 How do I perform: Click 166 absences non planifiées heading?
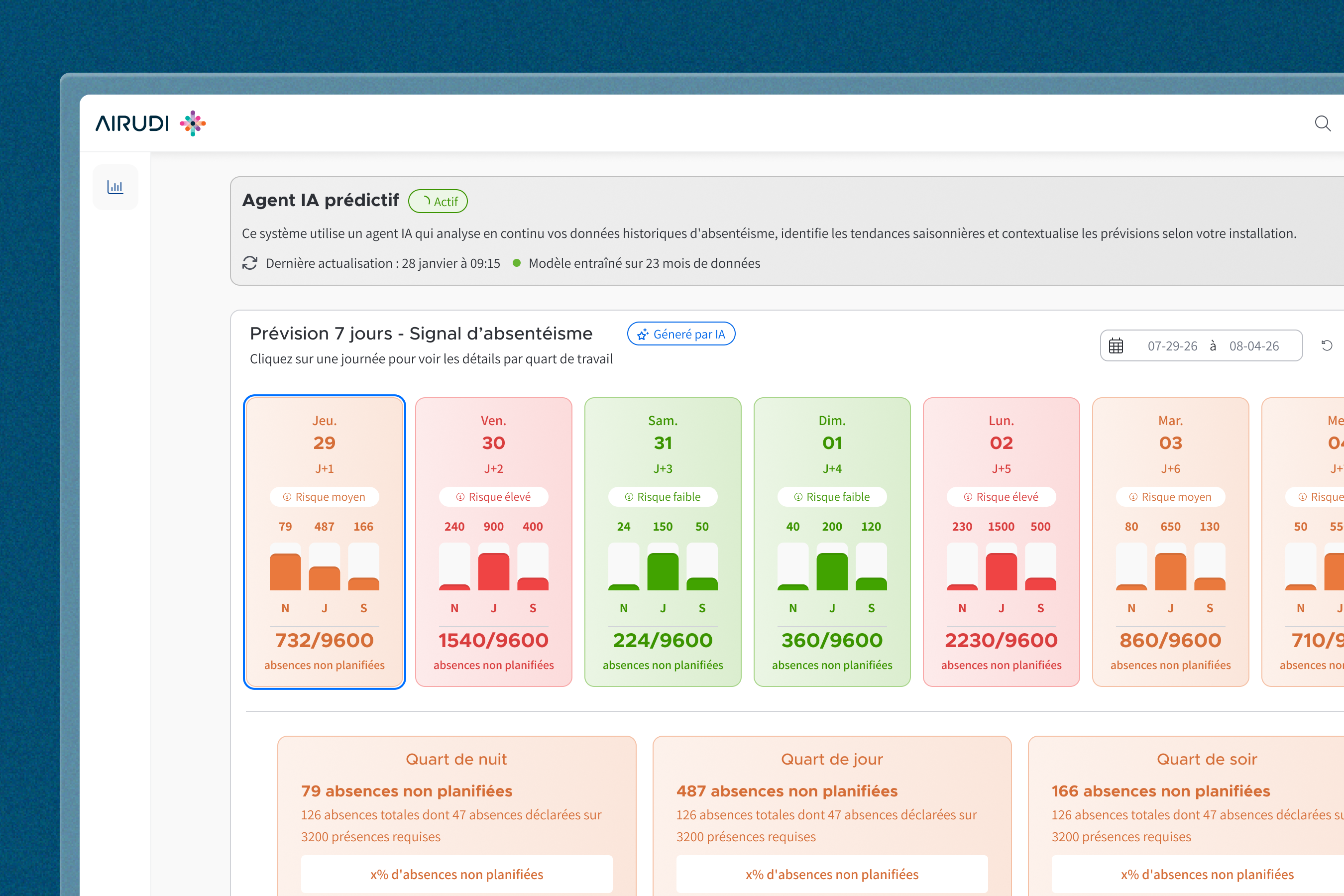1161,791
